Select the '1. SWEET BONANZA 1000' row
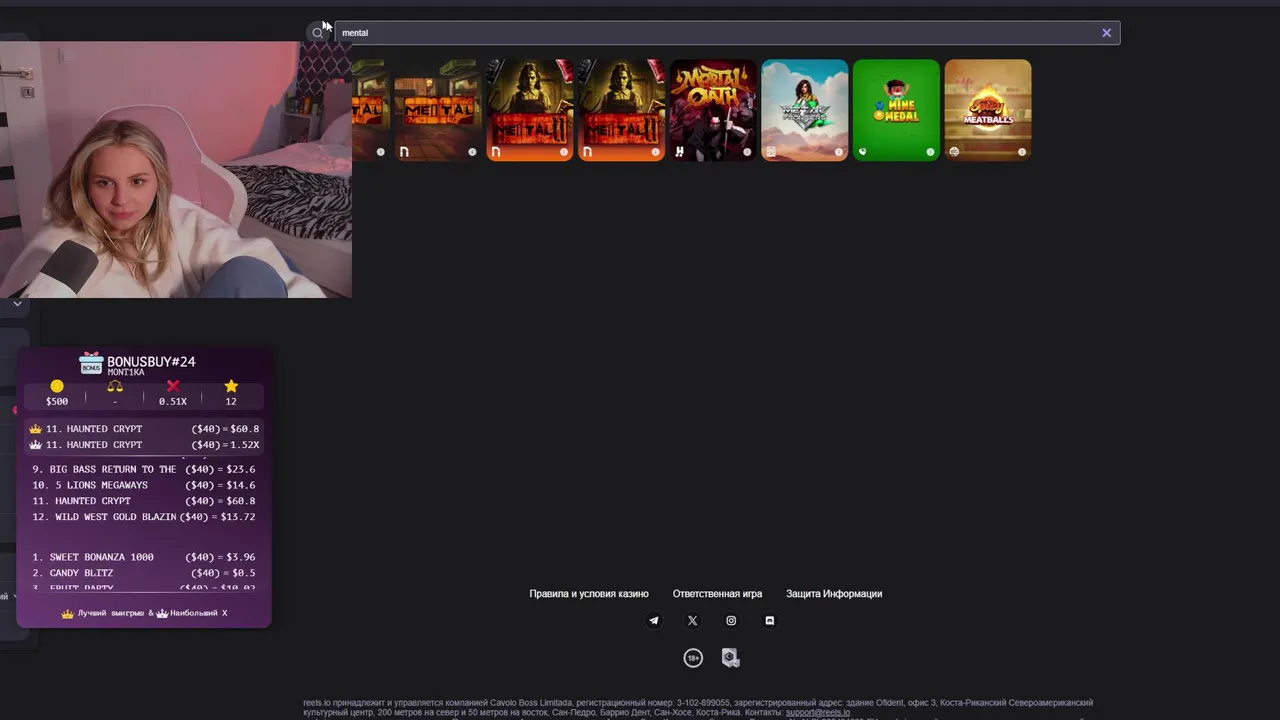 click(144, 557)
